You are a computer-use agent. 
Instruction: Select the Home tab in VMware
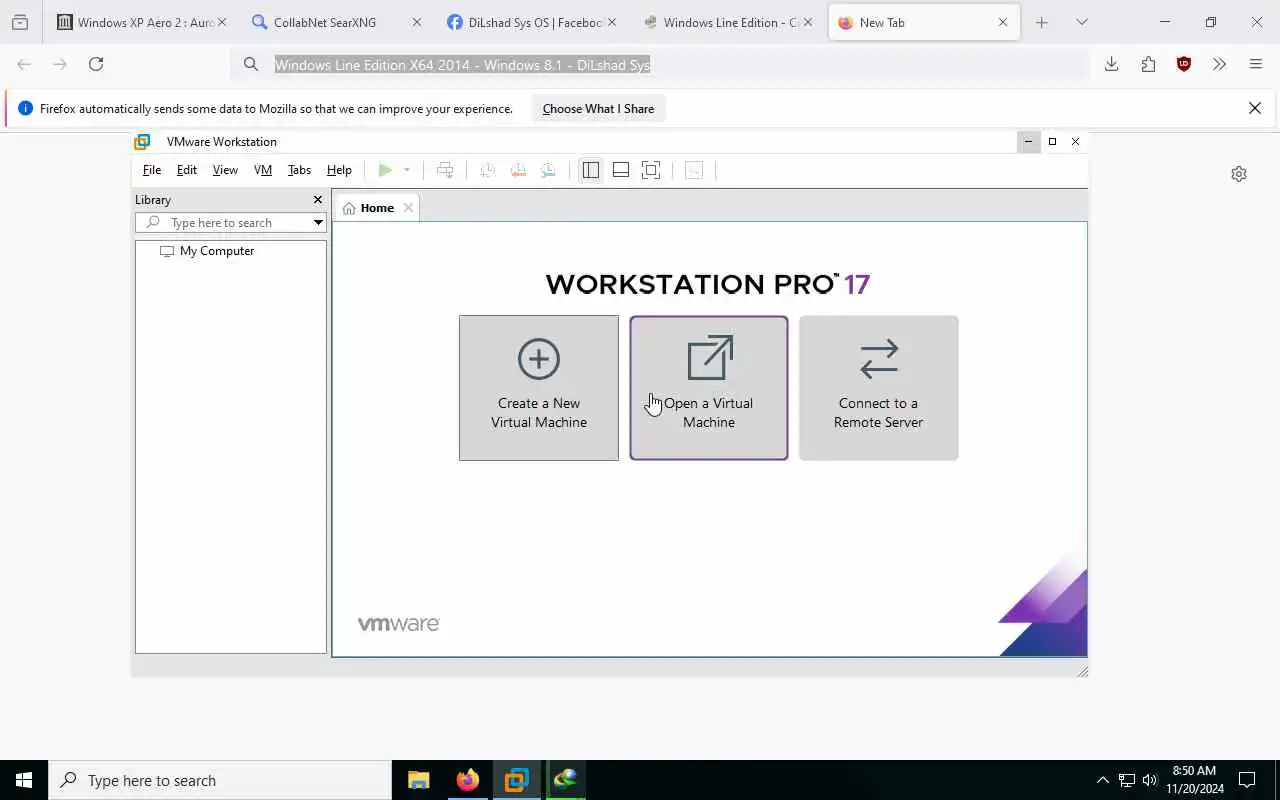pos(376,208)
